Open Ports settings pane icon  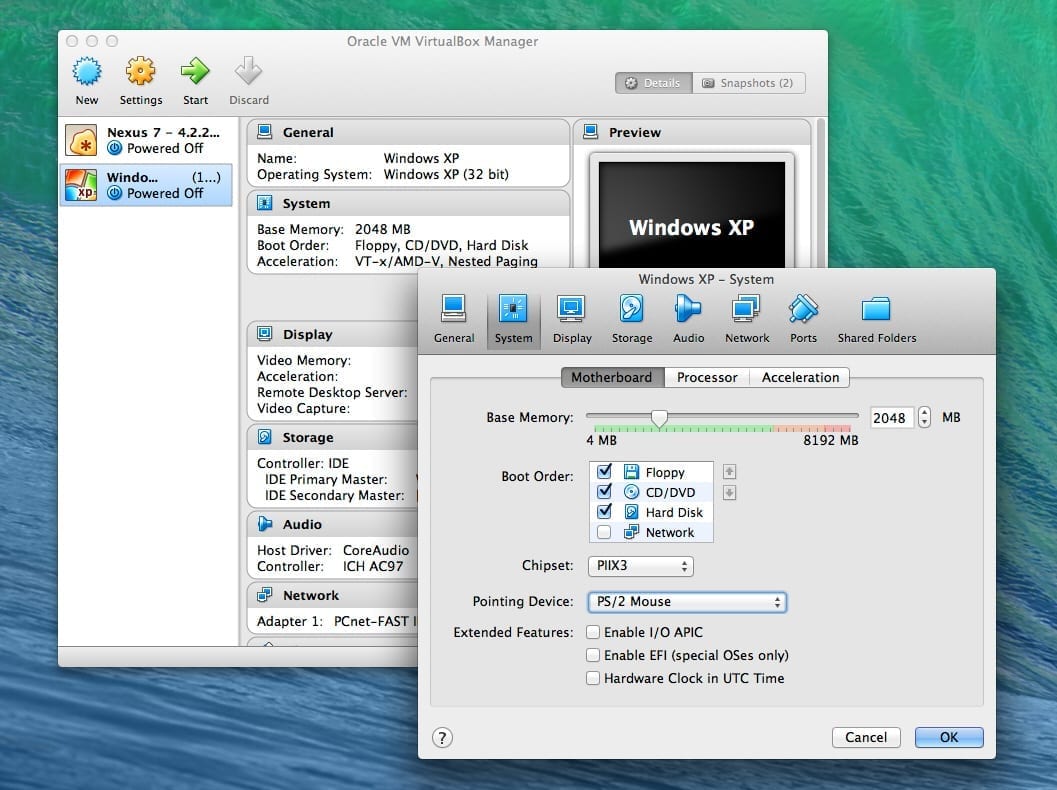(804, 309)
